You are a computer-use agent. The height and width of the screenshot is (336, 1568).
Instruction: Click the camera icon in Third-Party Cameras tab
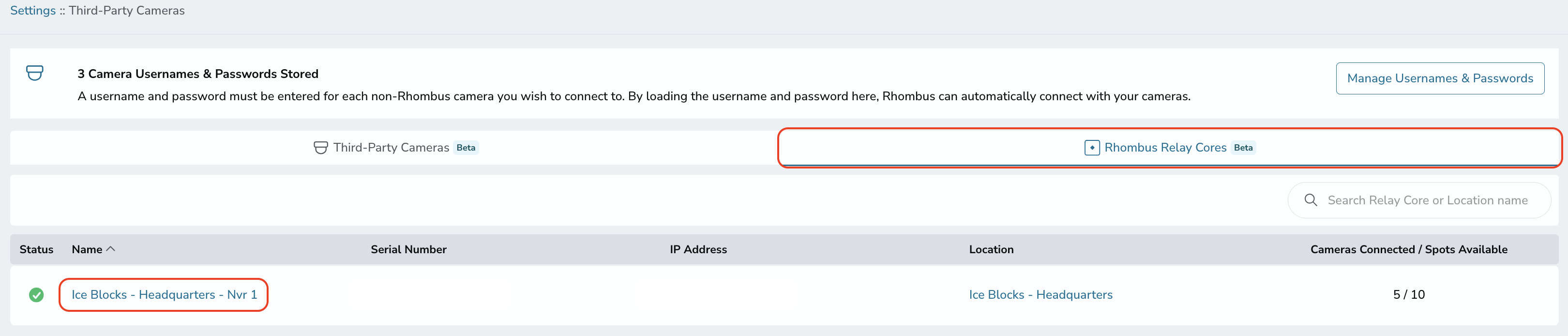[x=320, y=147]
